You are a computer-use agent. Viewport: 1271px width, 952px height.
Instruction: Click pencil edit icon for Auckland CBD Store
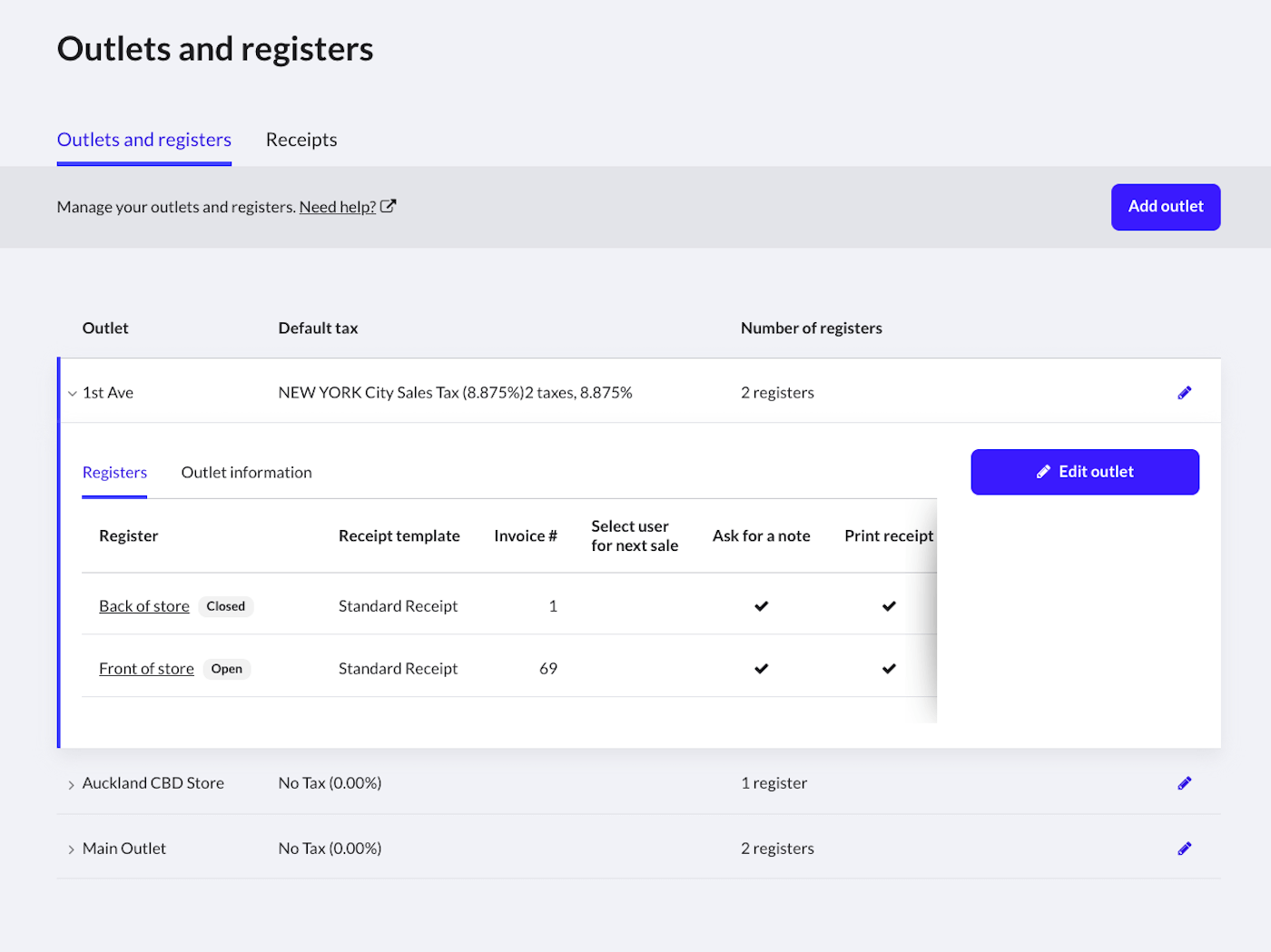(x=1184, y=783)
